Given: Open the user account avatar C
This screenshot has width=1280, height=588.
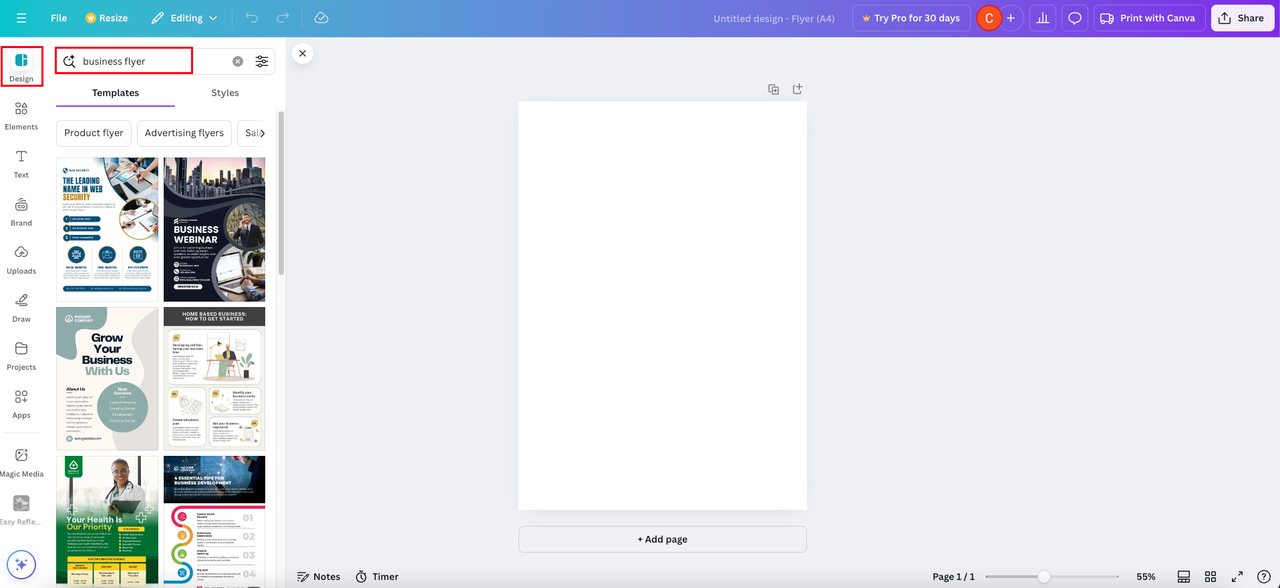Looking at the screenshot, I should (988, 18).
